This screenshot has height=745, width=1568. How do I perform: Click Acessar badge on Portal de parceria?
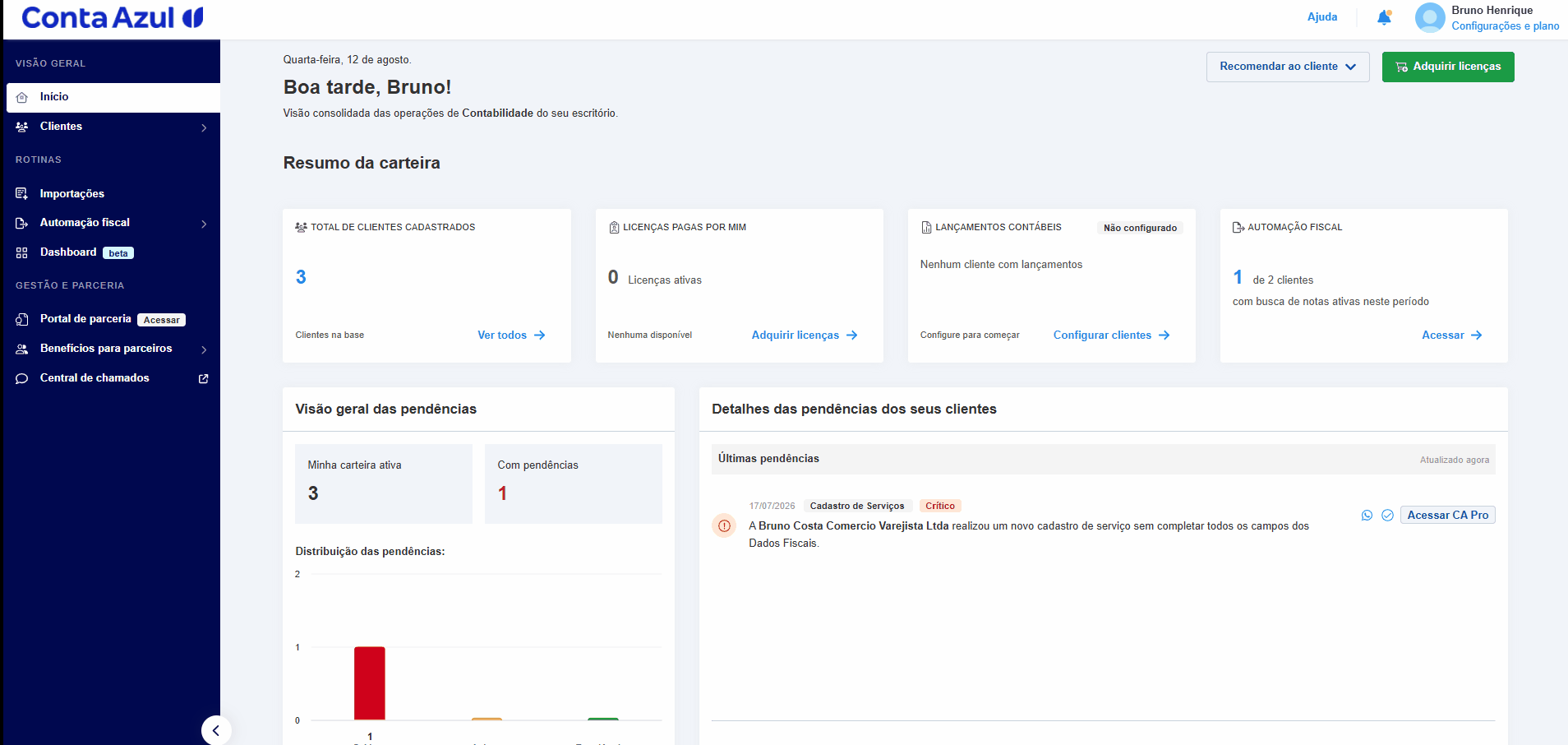click(x=161, y=320)
